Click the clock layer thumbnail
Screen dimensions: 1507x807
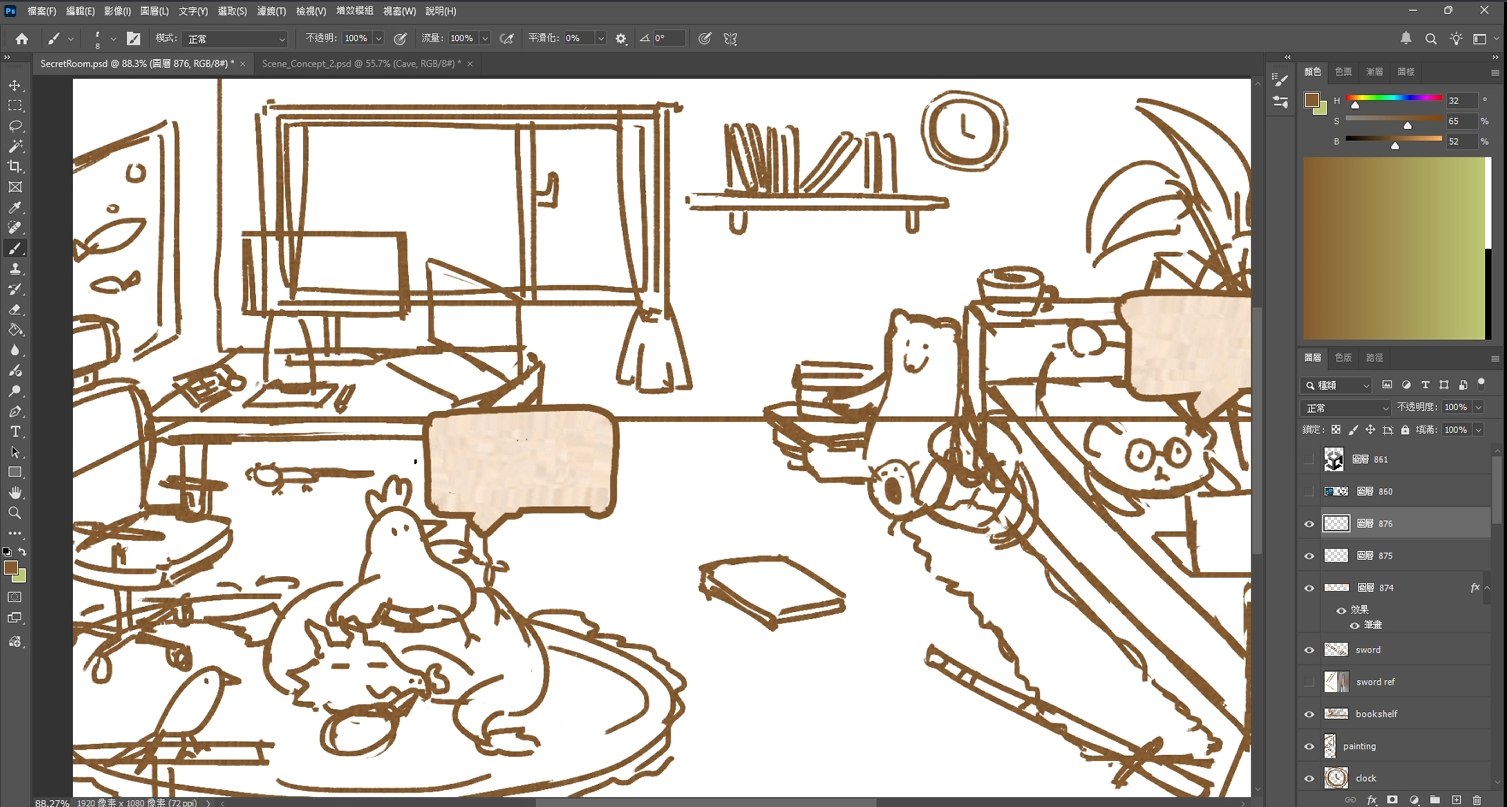(1336, 778)
